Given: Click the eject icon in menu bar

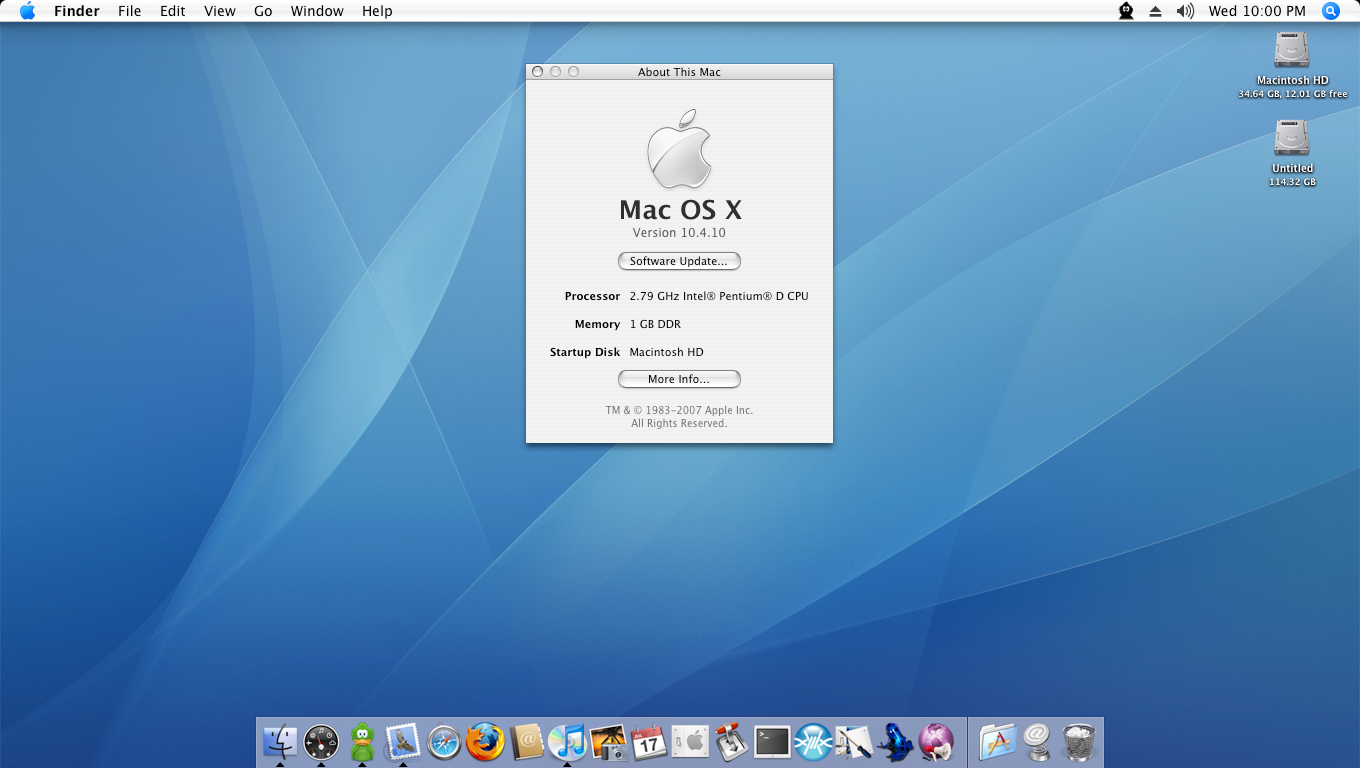Looking at the screenshot, I should [x=1155, y=11].
